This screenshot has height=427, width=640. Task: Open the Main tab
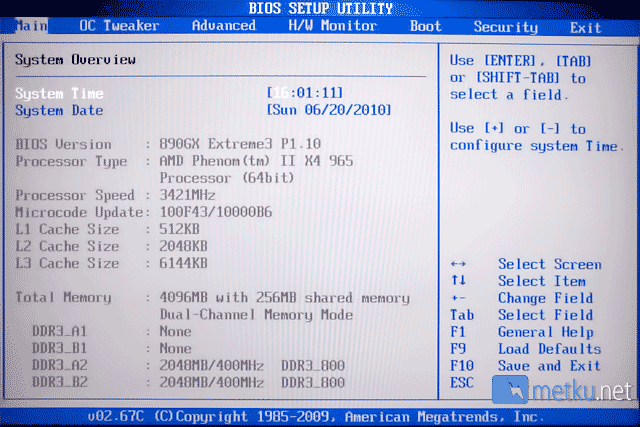click(x=31, y=26)
